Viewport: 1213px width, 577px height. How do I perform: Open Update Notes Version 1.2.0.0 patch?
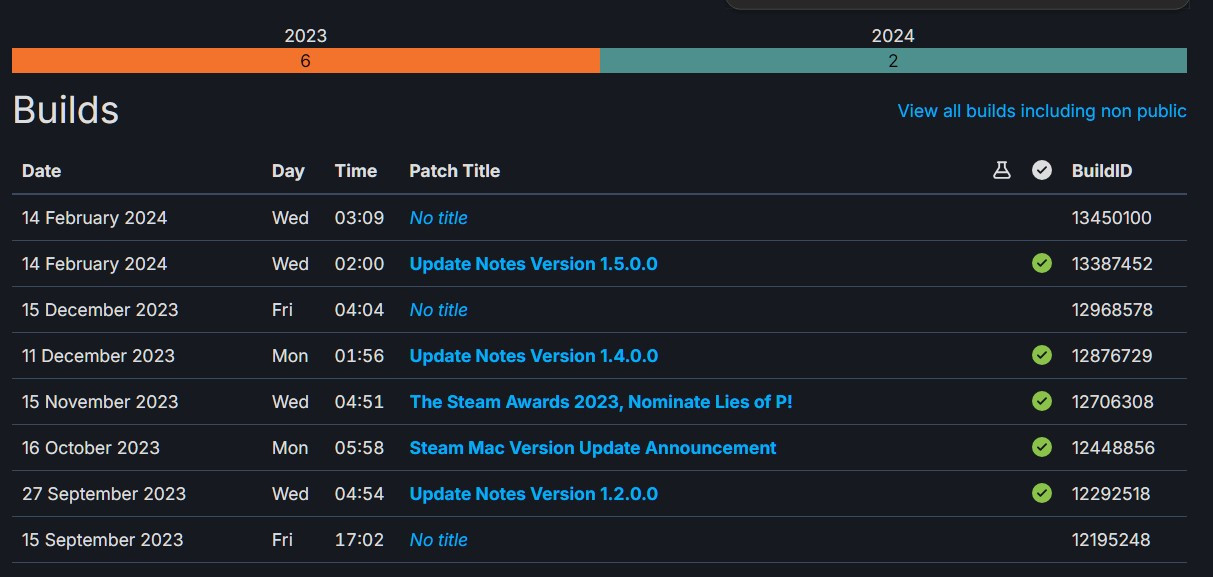coord(533,494)
